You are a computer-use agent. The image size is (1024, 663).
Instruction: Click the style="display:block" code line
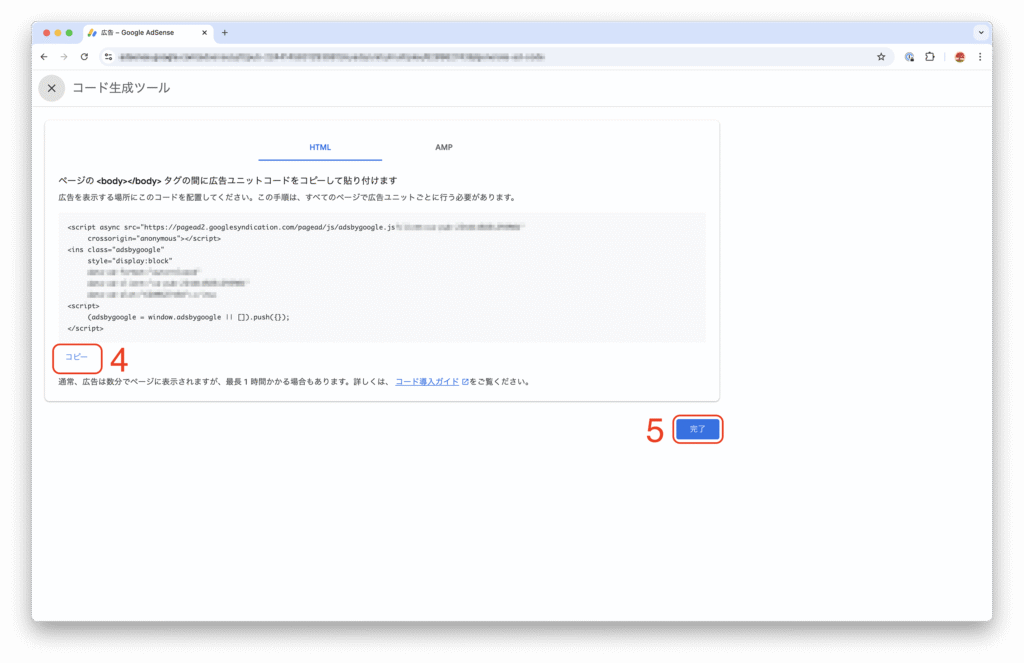[x=130, y=261]
